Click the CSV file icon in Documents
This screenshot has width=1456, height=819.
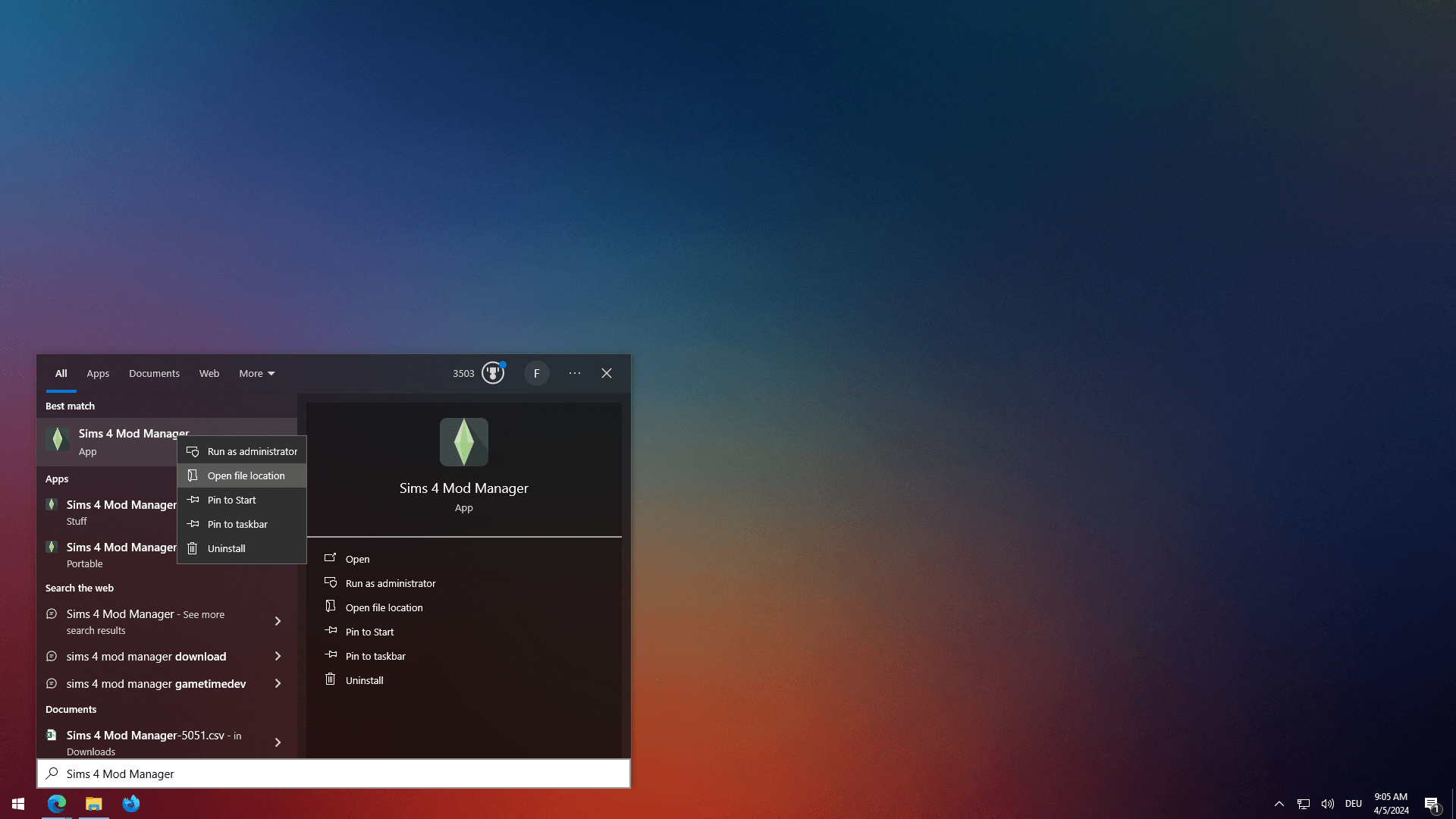[x=52, y=735]
